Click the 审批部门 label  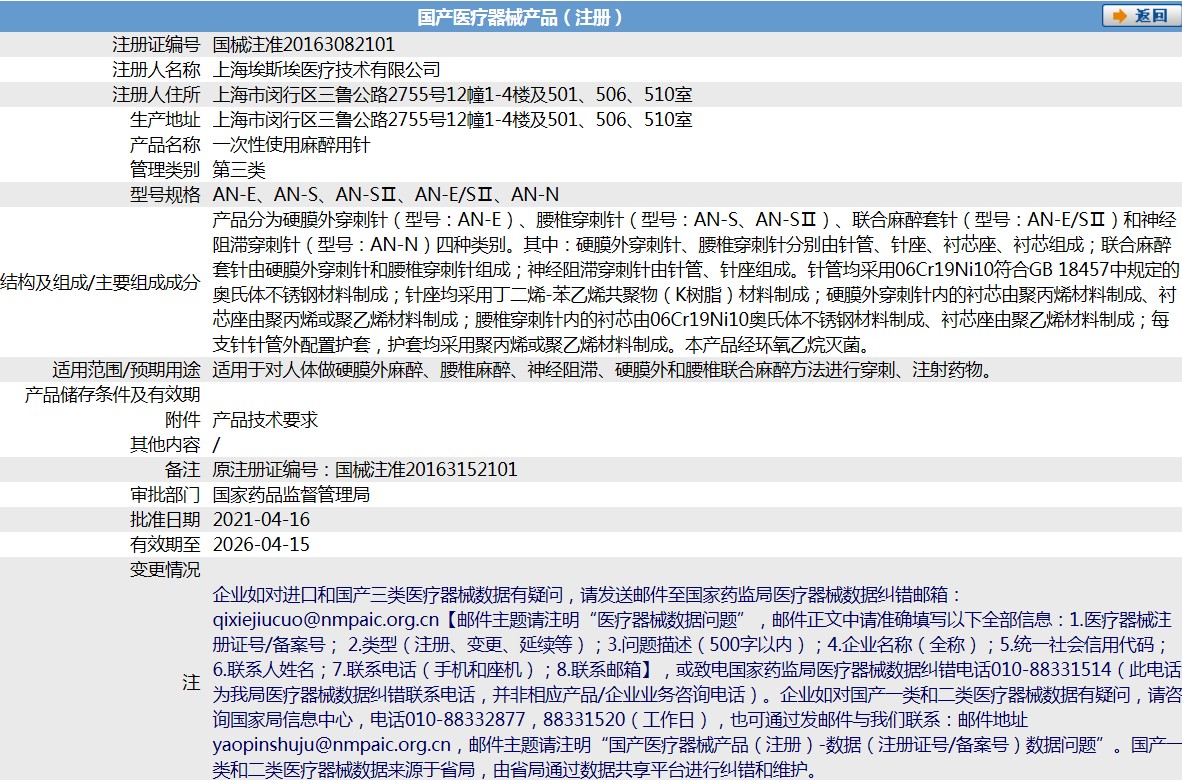tap(165, 494)
